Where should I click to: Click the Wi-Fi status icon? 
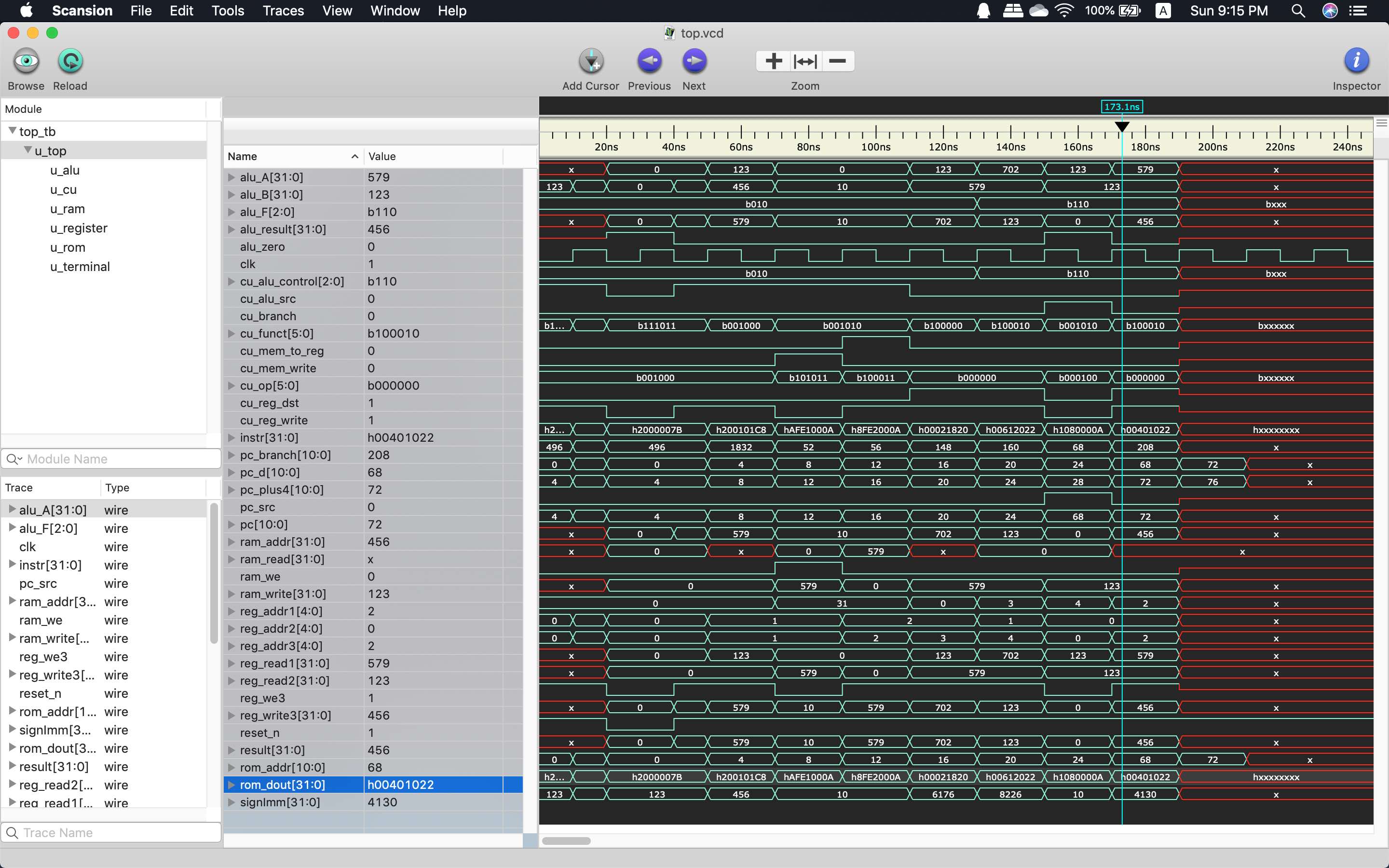coord(1065,11)
